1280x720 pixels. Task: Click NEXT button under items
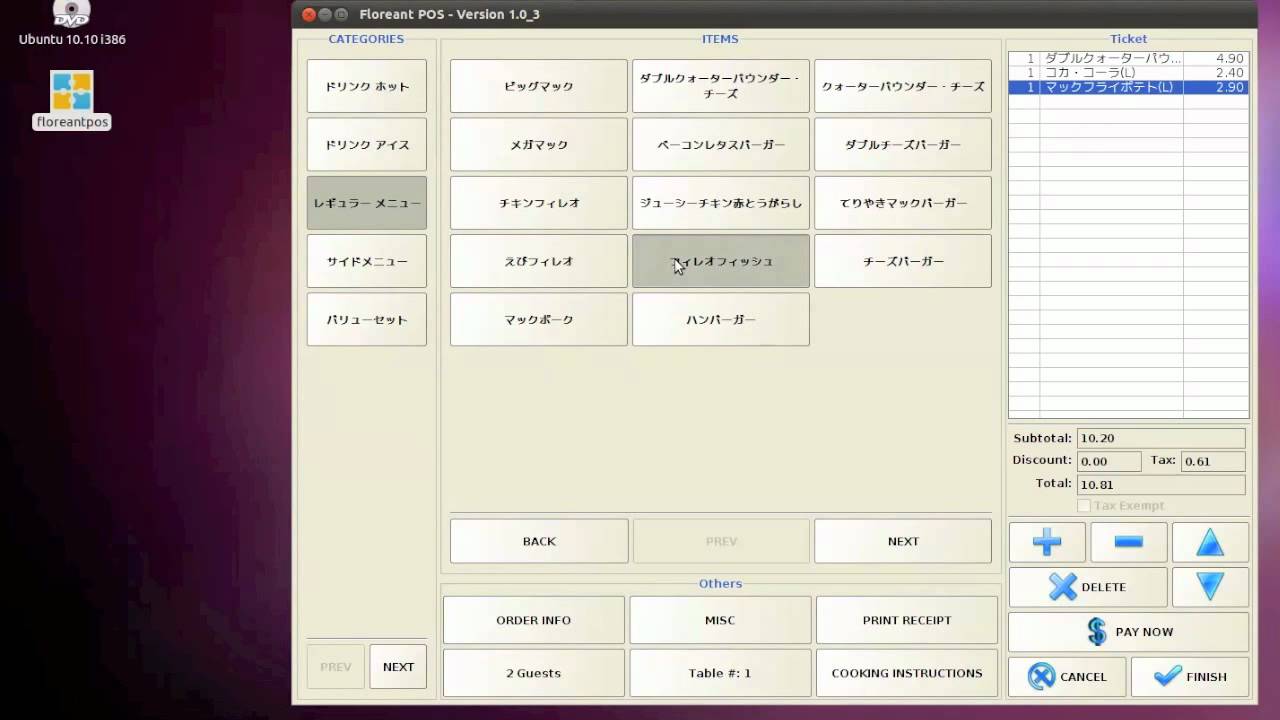click(903, 541)
